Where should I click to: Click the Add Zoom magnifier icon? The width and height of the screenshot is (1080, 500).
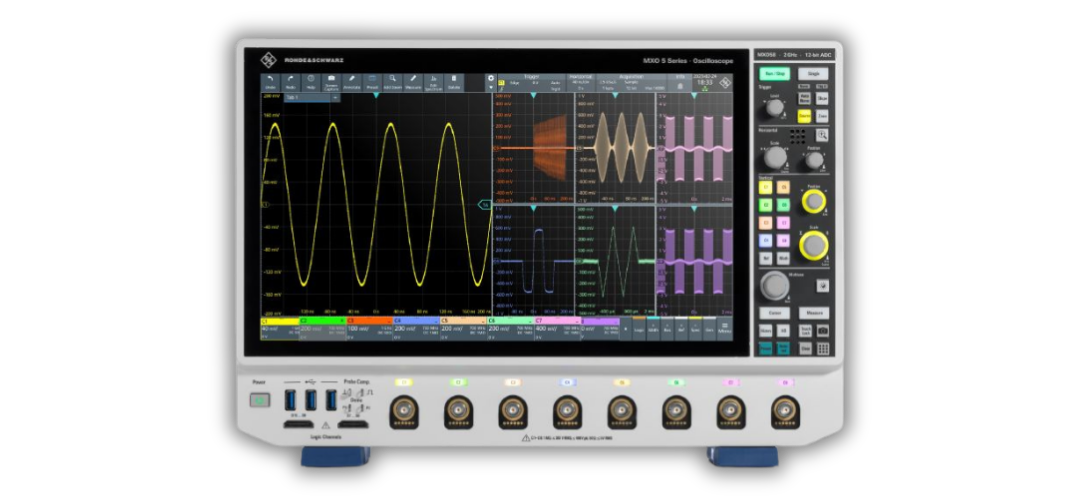[393, 82]
